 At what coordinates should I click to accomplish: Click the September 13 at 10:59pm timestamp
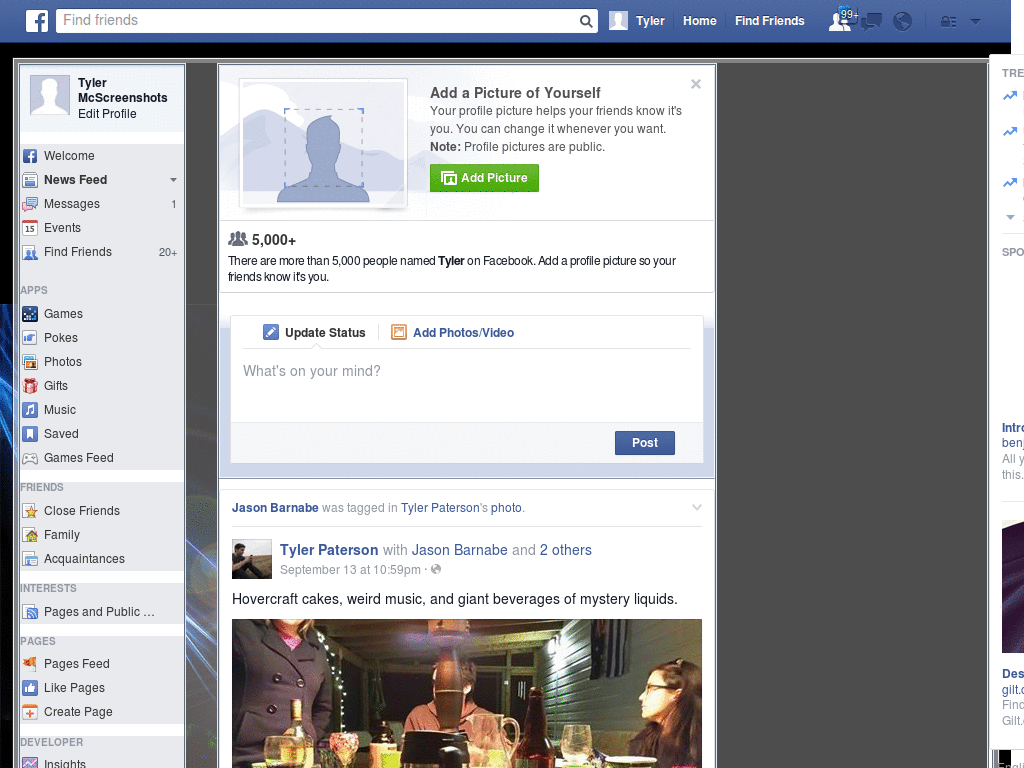click(350, 569)
